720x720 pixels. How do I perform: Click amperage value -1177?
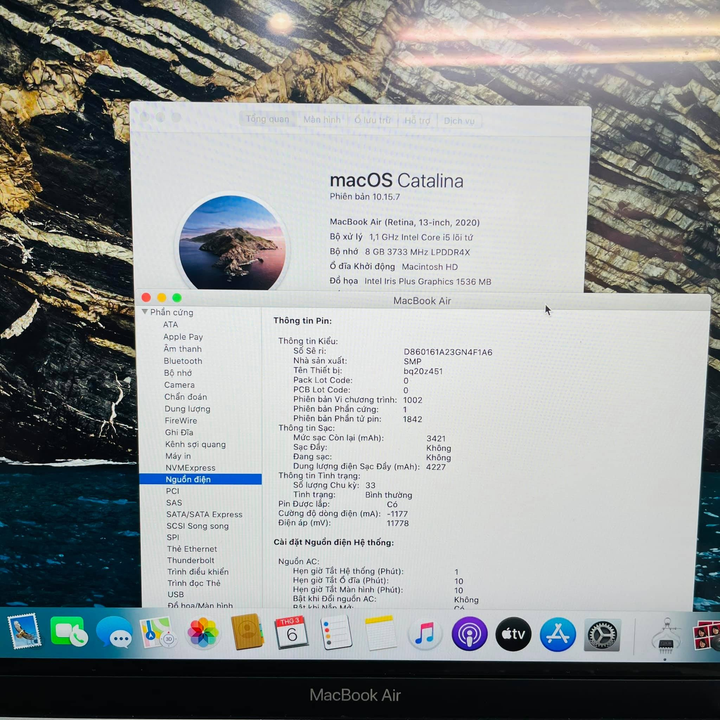(x=397, y=514)
